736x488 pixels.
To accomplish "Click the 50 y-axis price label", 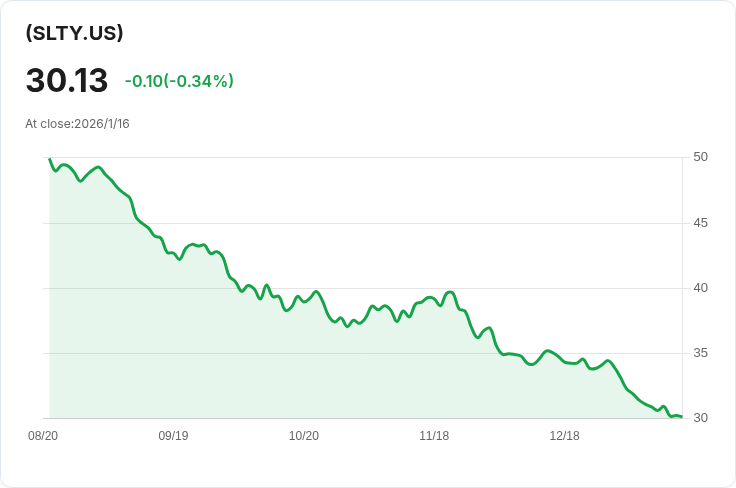I will (x=700, y=157).
